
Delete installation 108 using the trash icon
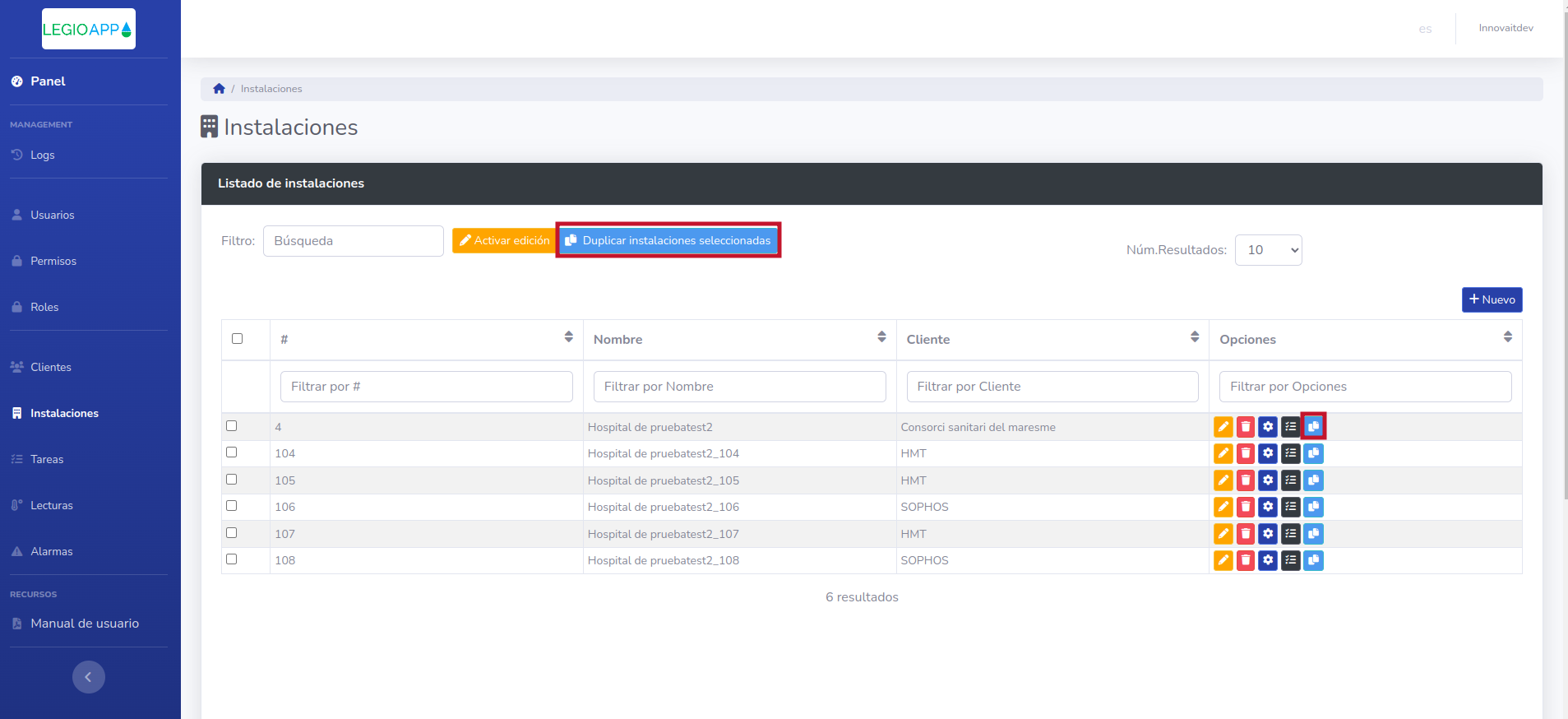coord(1246,560)
